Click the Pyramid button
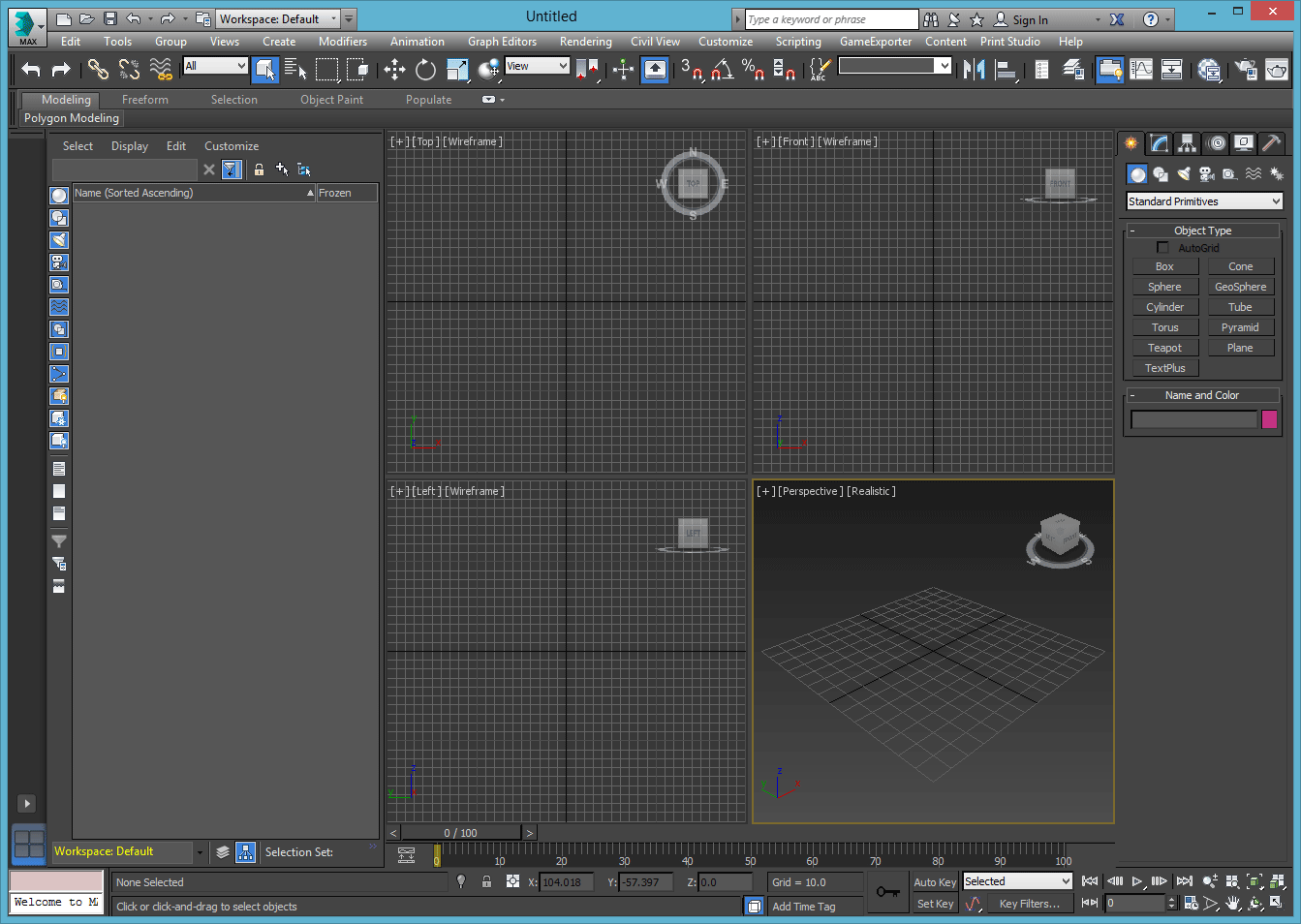Screen dimensions: 1301x924 point(1240,327)
